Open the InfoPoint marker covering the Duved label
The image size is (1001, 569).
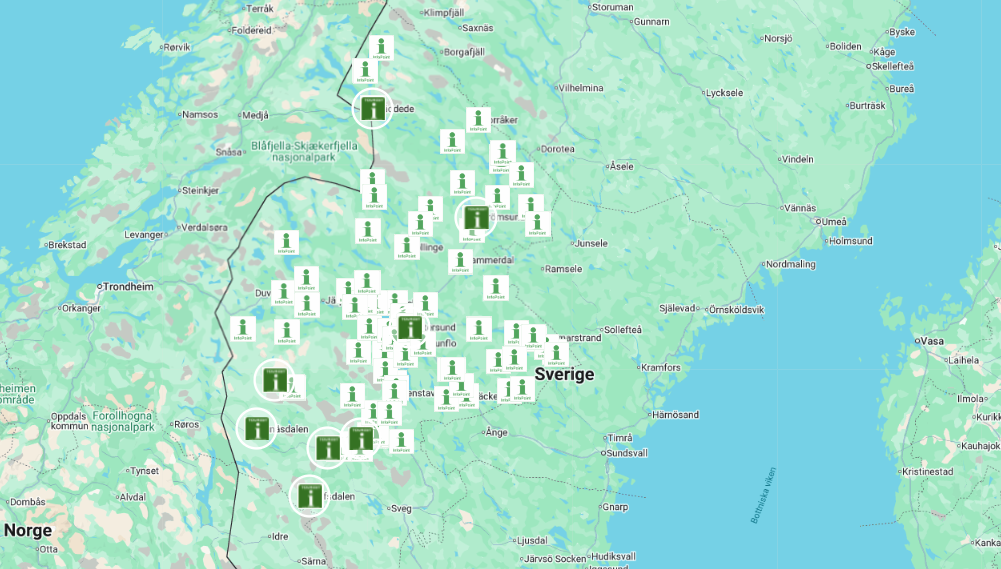[x=283, y=293]
